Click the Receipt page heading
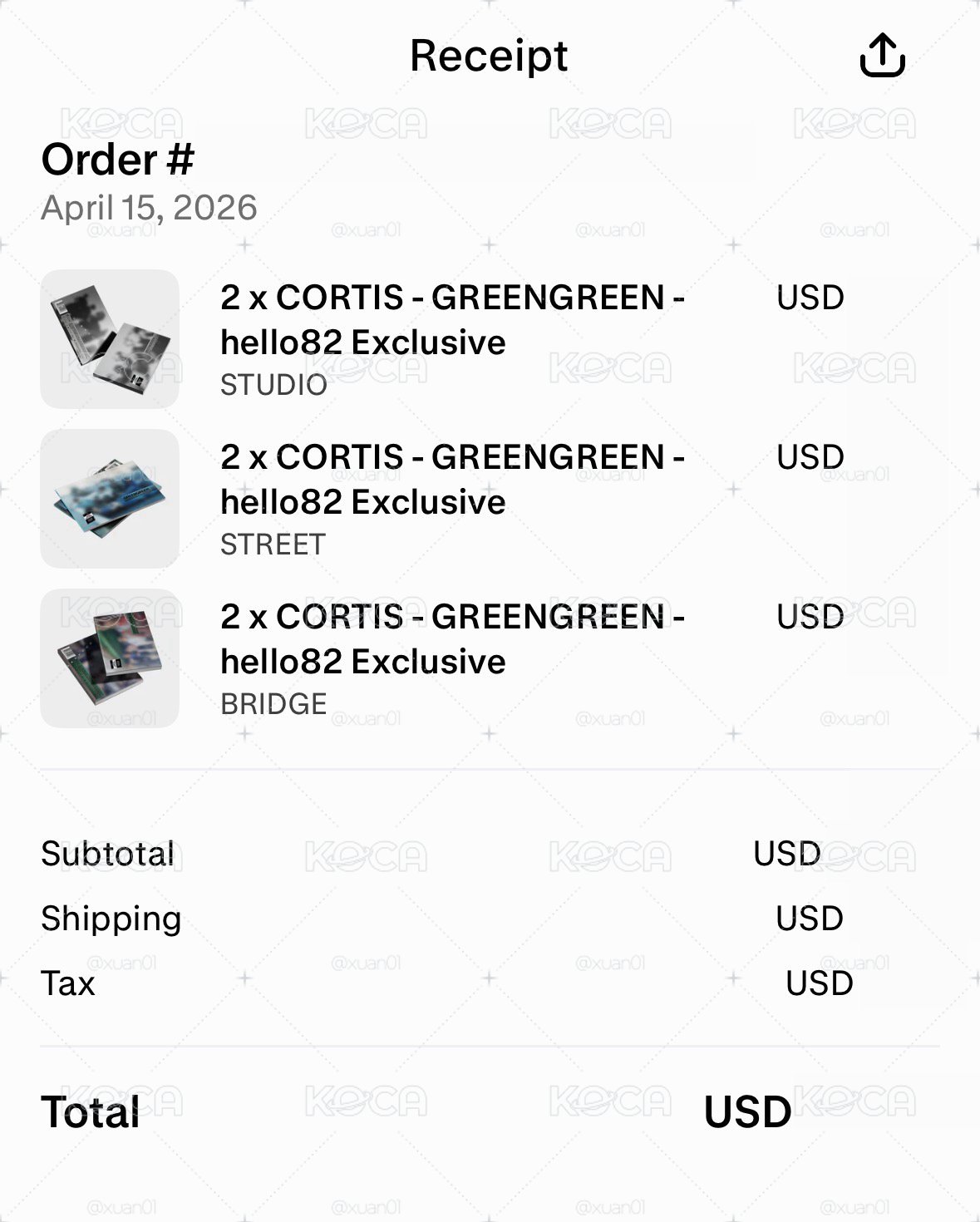Image resolution: width=980 pixels, height=1222 pixels. point(489,57)
